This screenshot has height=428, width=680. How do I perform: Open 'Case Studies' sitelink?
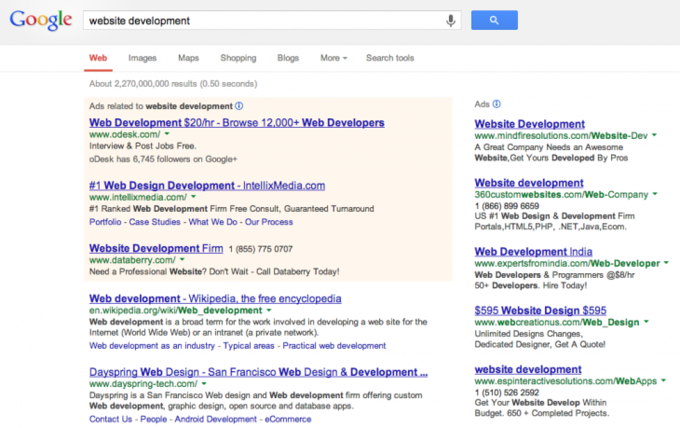[154, 222]
